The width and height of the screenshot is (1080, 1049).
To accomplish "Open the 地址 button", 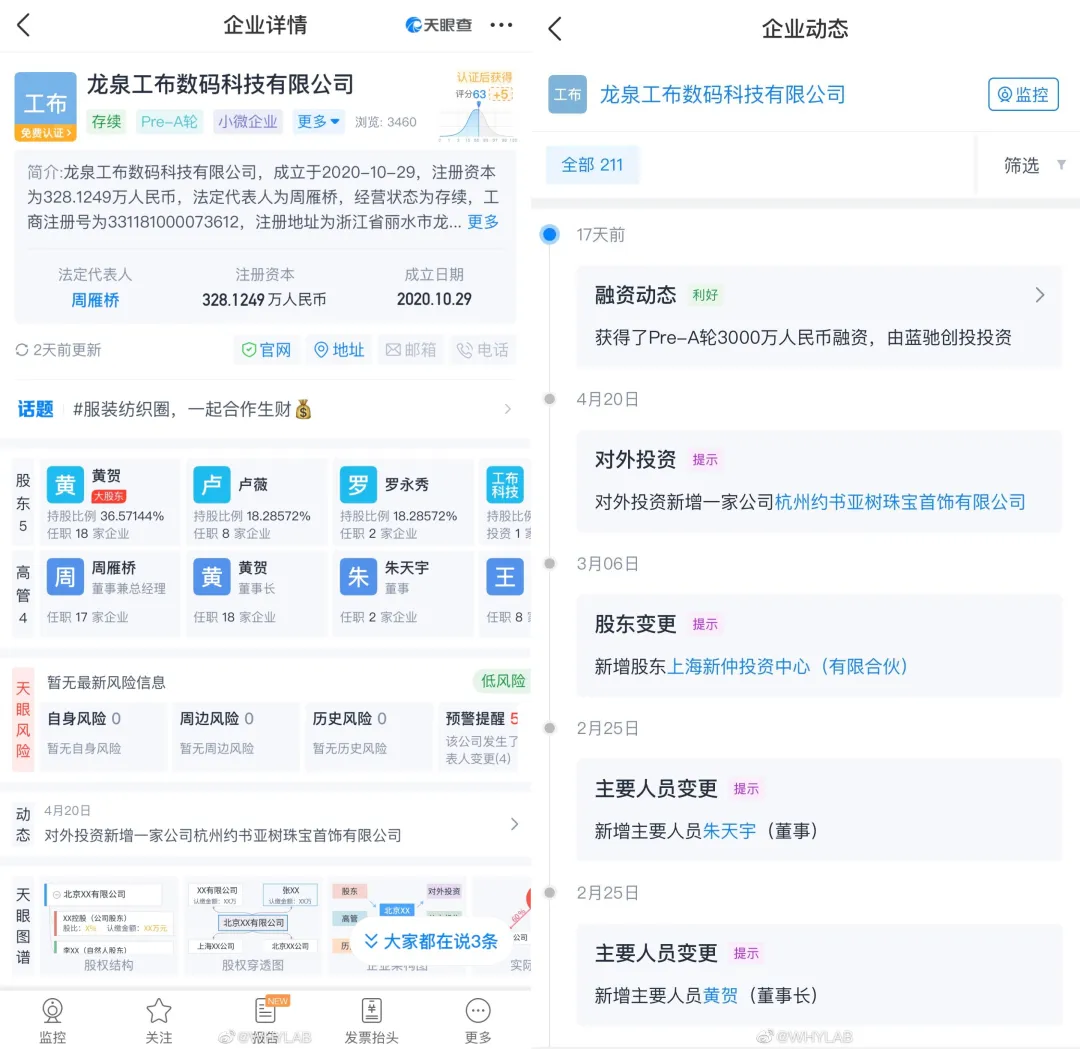I will tap(339, 350).
